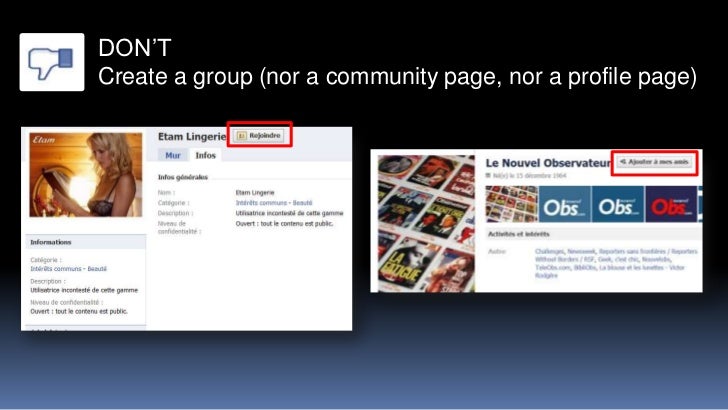Click 'Ouvert : tout le contenu est public.' in sidebar
728x410 pixels.
(x=79, y=311)
